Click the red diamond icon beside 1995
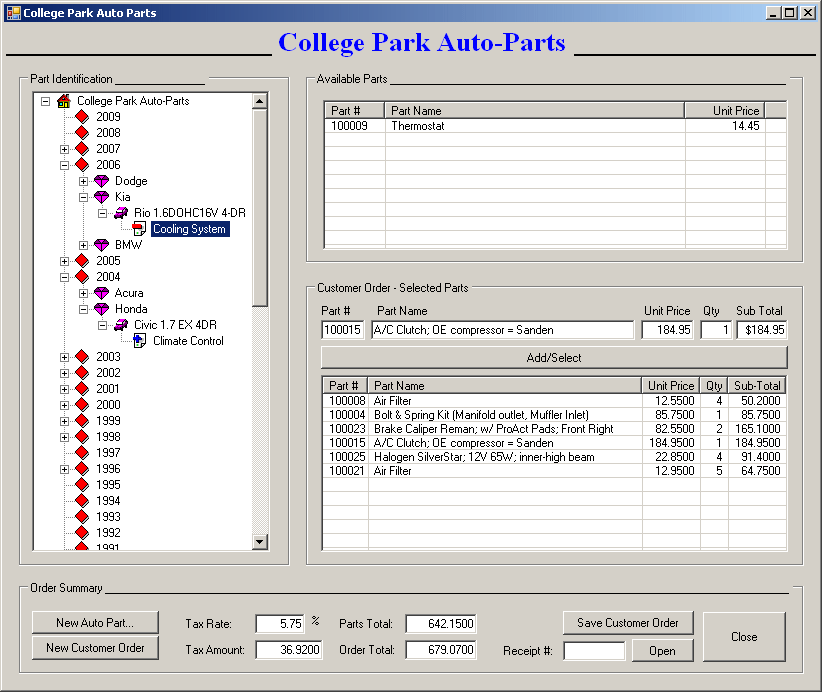This screenshot has width=822, height=692. [82, 484]
